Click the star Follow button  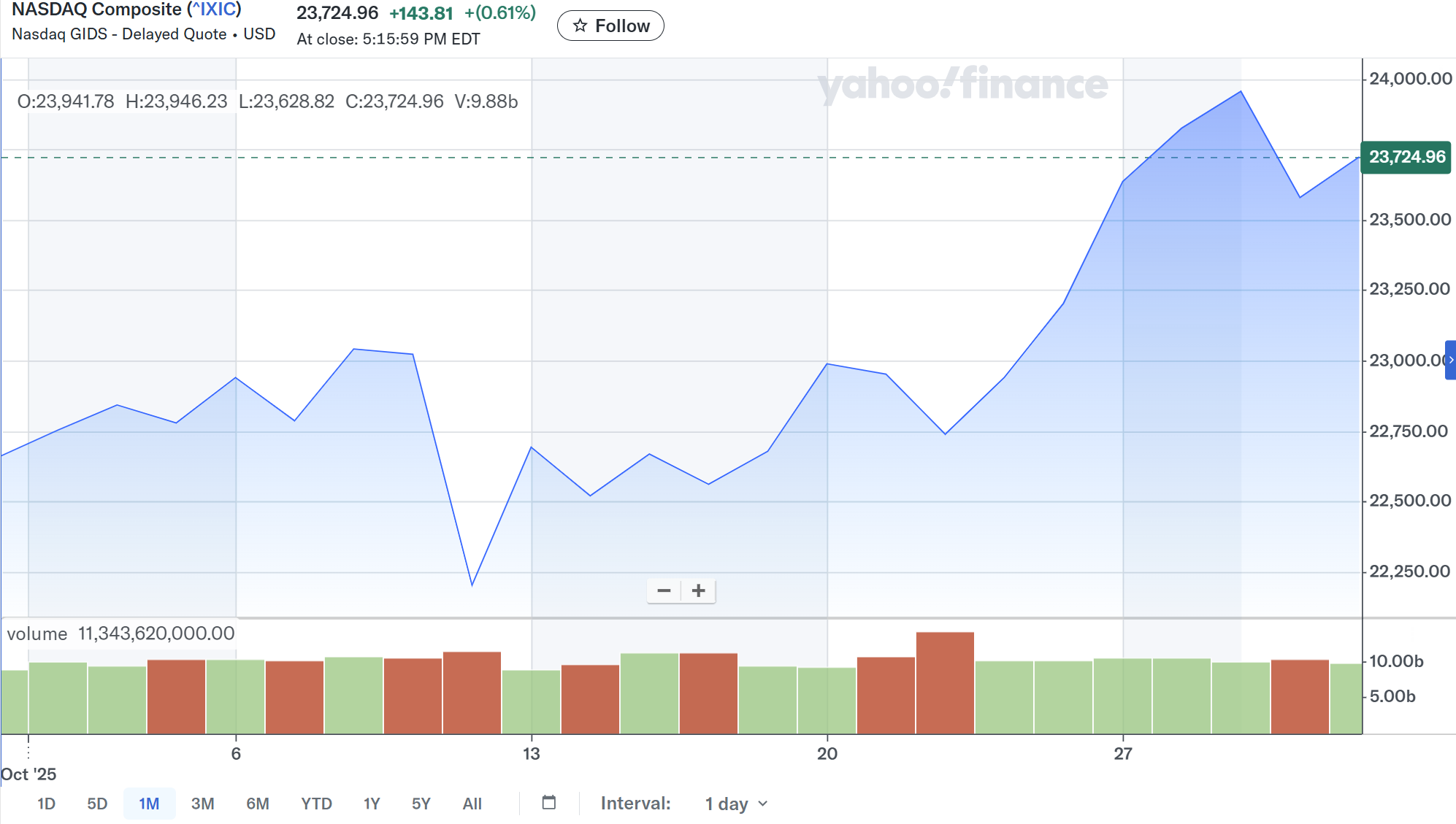(x=610, y=26)
